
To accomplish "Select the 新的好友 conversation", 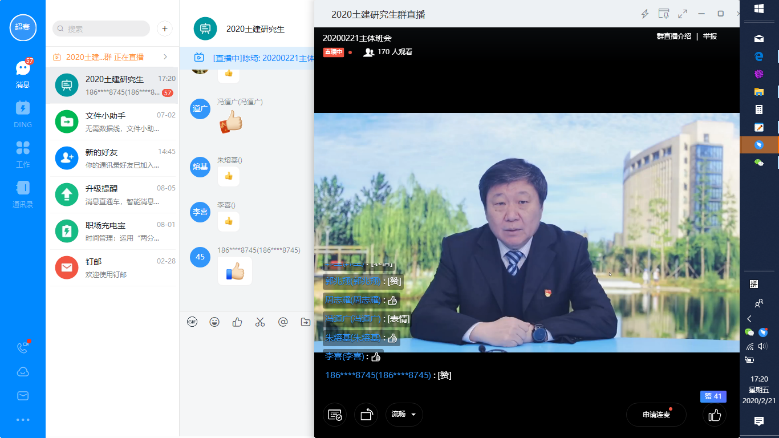I will tap(112, 158).
